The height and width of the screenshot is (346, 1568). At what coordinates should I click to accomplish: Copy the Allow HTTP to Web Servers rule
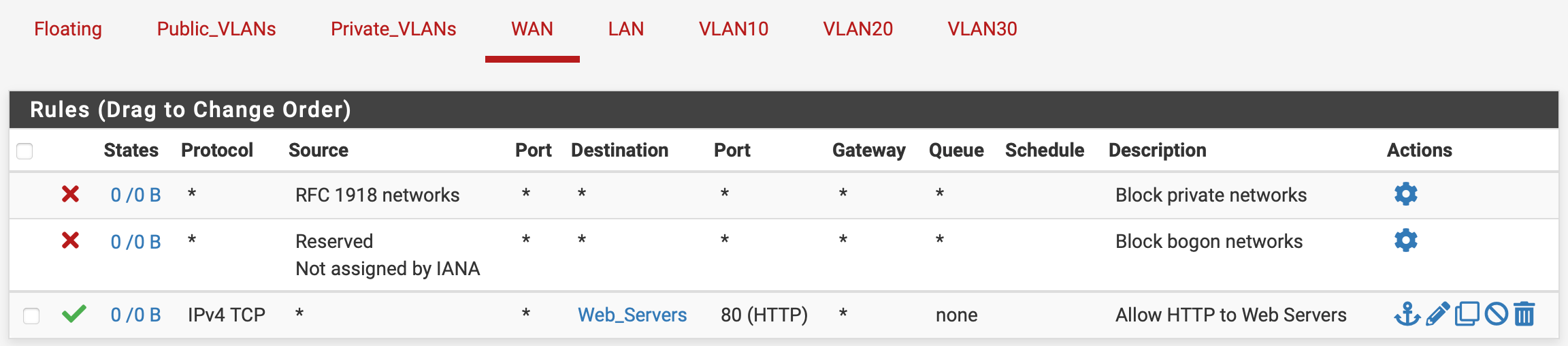(1467, 314)
